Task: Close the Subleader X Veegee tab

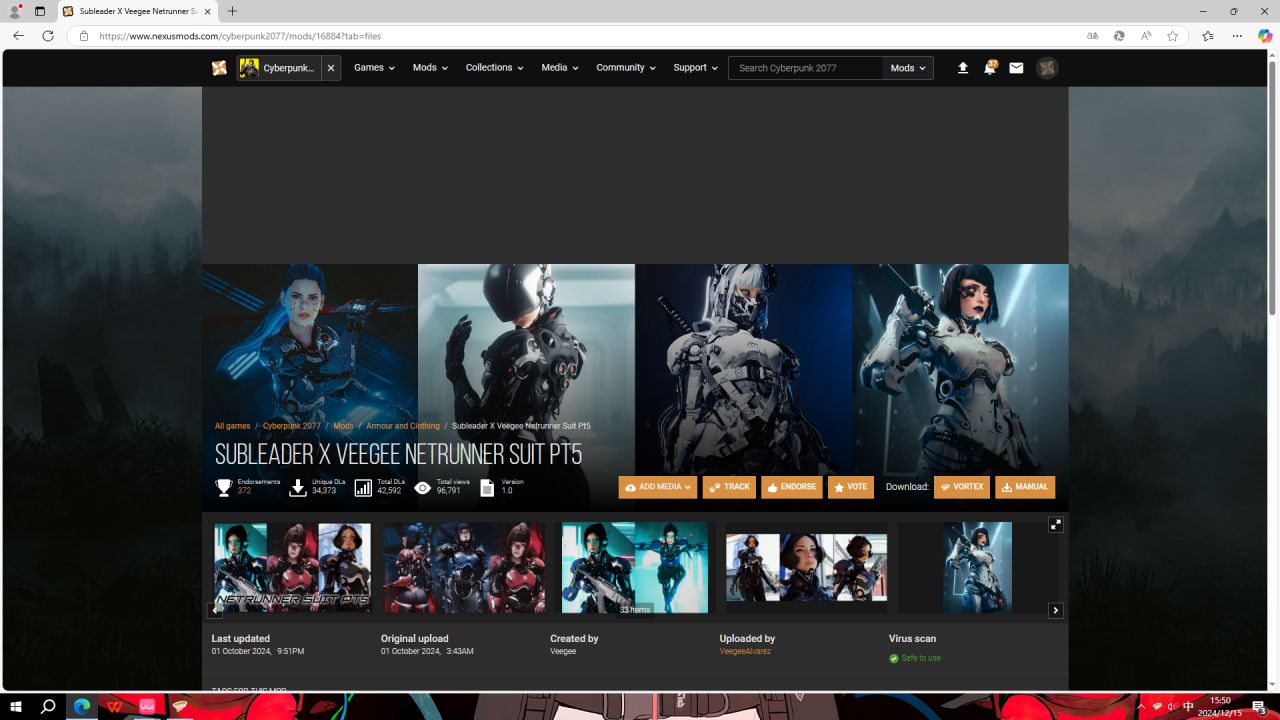Action: coord(207,11)
